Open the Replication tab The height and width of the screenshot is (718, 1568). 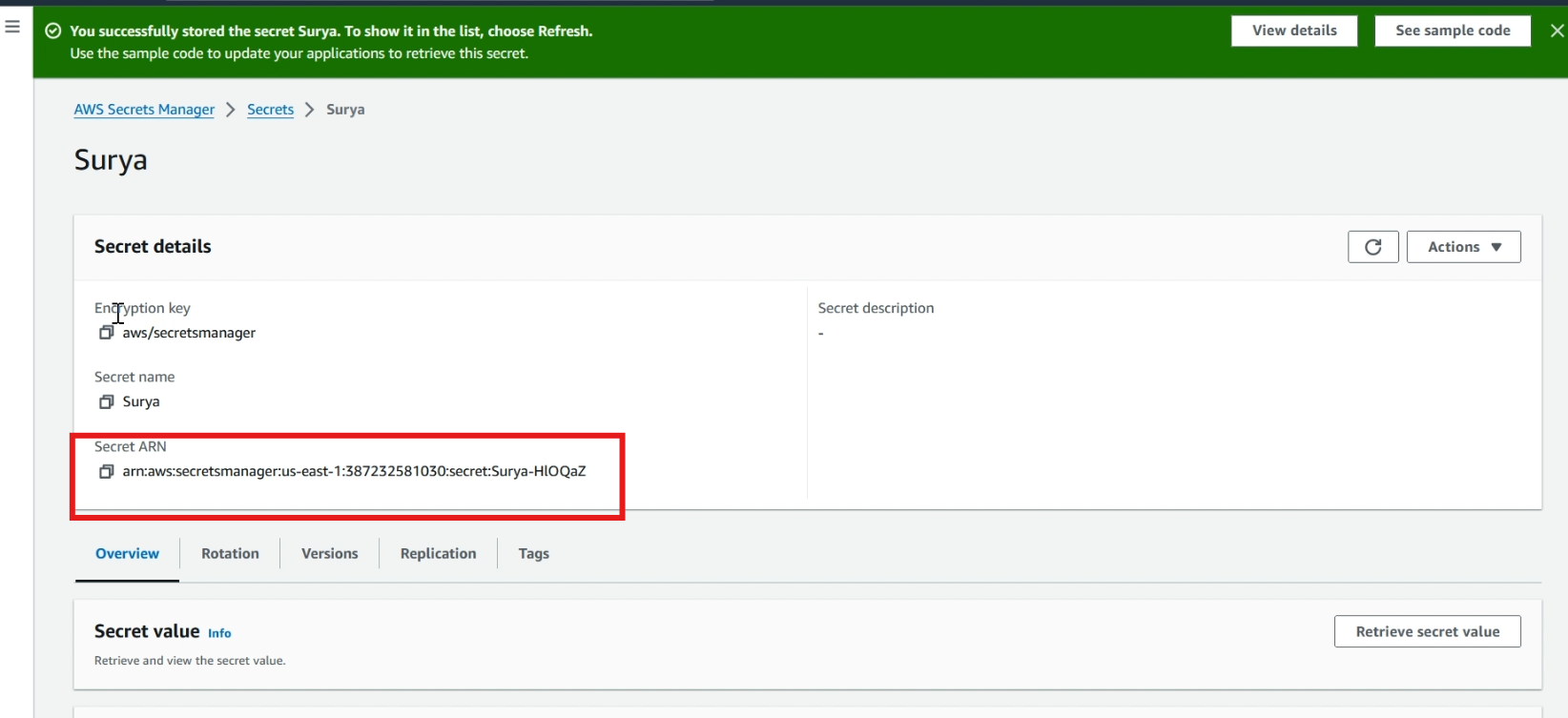tap(438, 554)
